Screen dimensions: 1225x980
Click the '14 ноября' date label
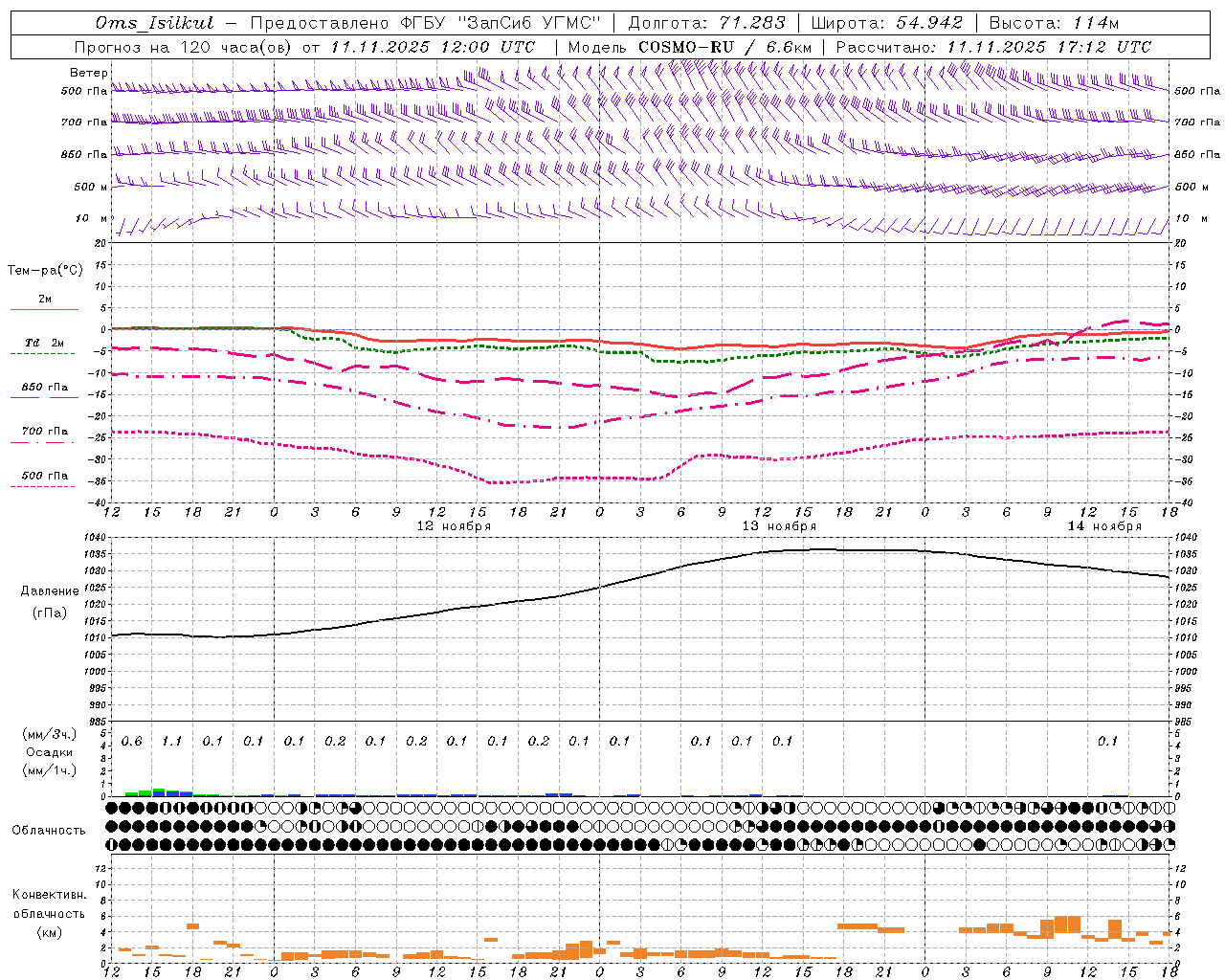[x=1104, y=526]
